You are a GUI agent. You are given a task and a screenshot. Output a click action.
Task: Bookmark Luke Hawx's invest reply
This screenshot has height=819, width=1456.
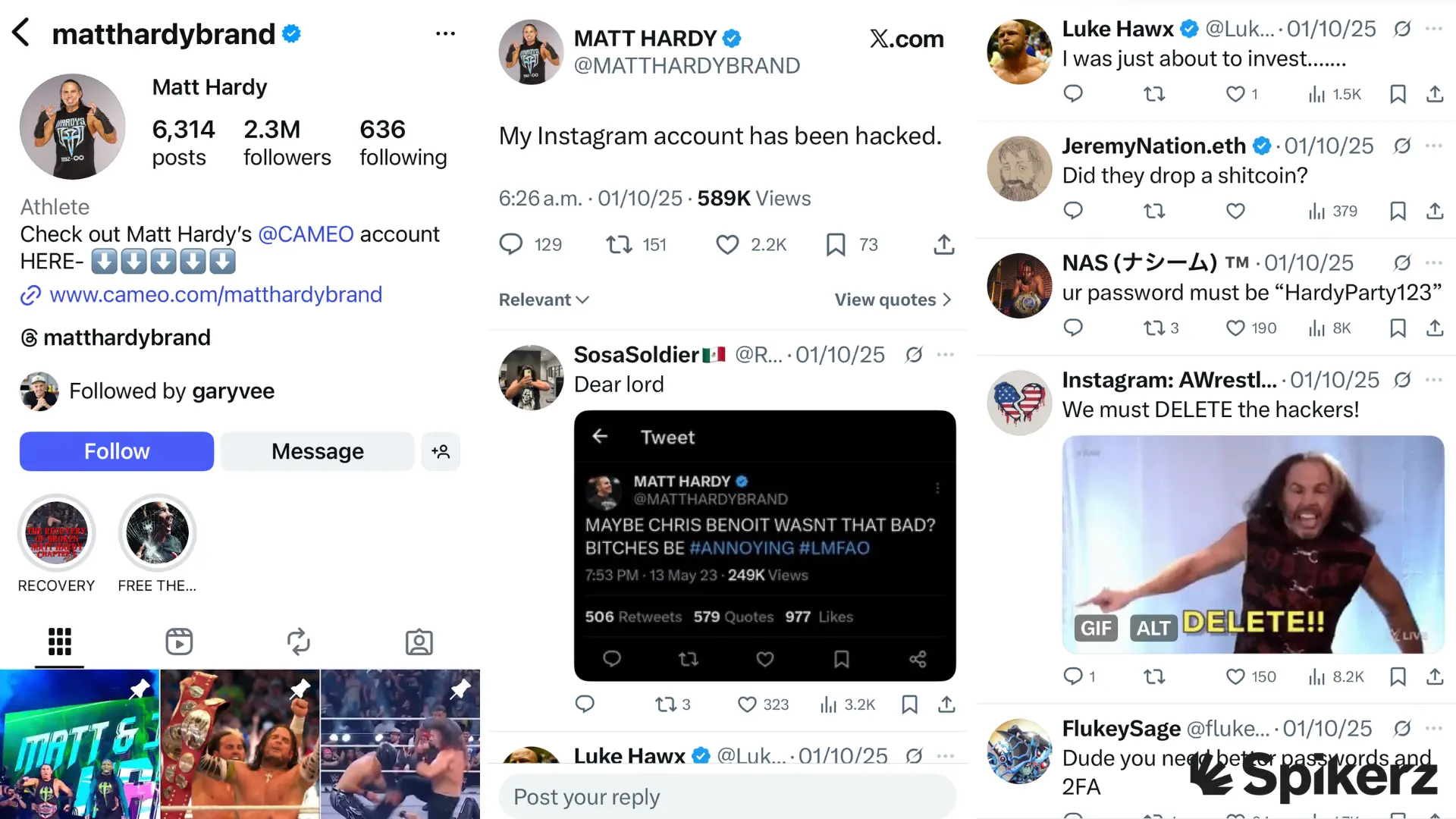(x=1398, y=93)
